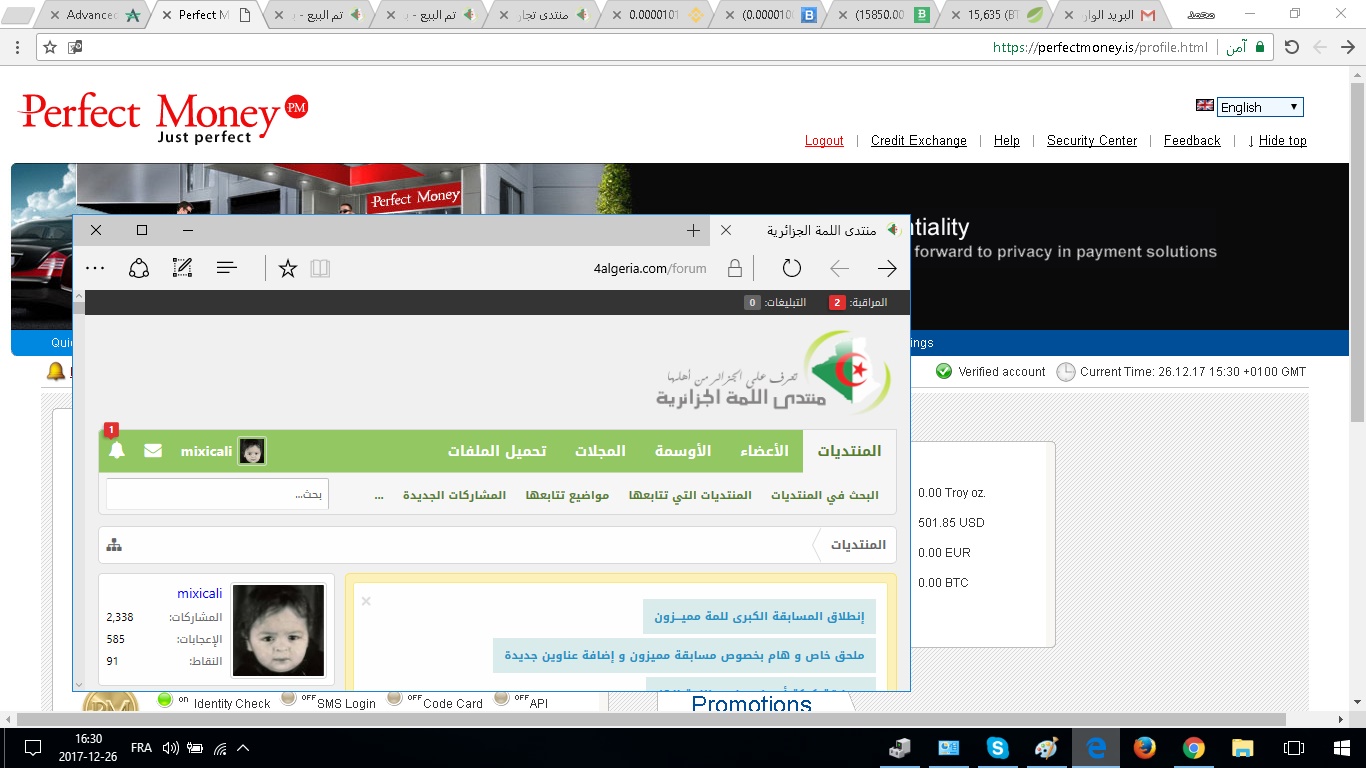Screen dimensions: 1366x770
Task: Open Edge's three-dots settings menu
Action: point(95,268)
